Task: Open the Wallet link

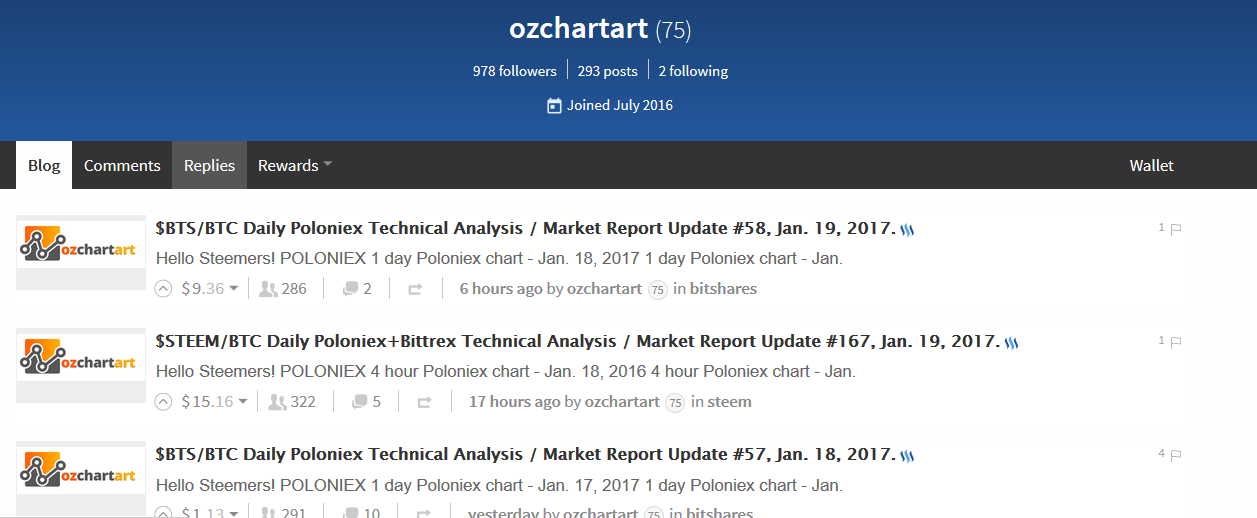Action: coord(1151,166)
